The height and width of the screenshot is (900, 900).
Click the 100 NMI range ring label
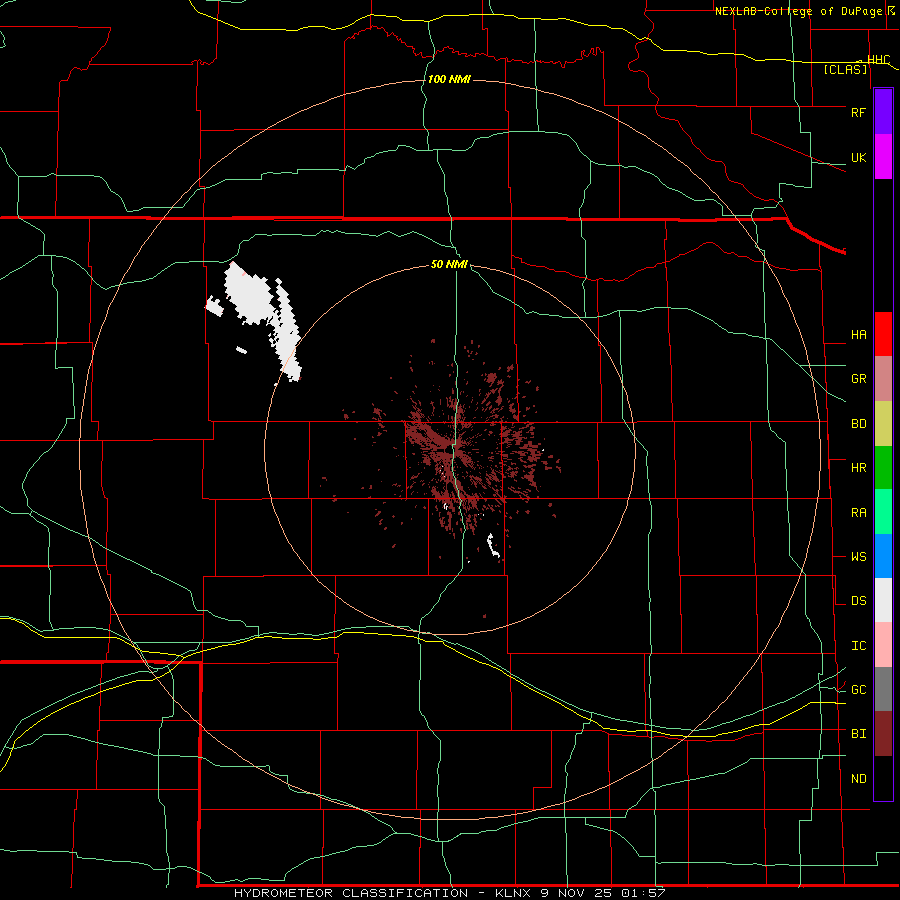coord(449,79)
